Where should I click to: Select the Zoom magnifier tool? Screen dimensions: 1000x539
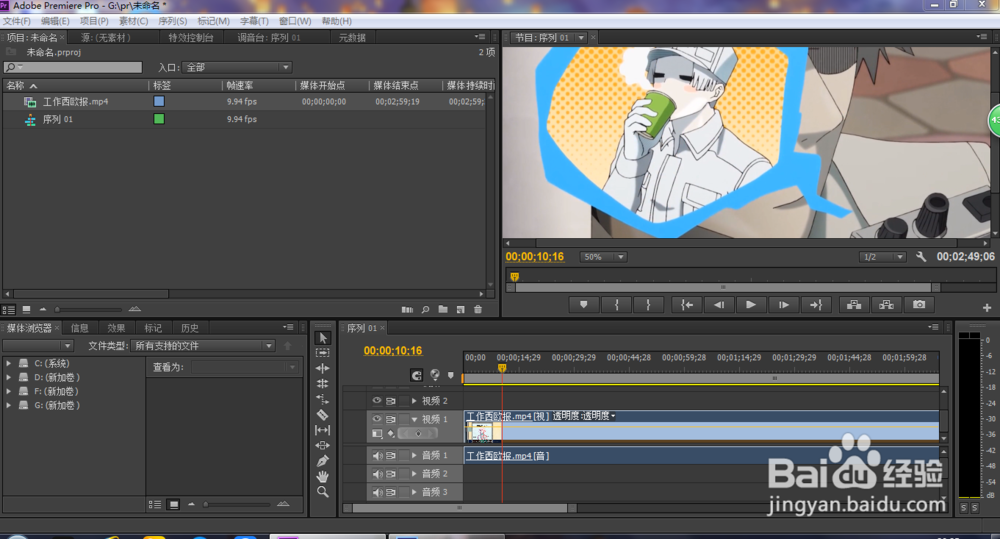click(323, 492)
